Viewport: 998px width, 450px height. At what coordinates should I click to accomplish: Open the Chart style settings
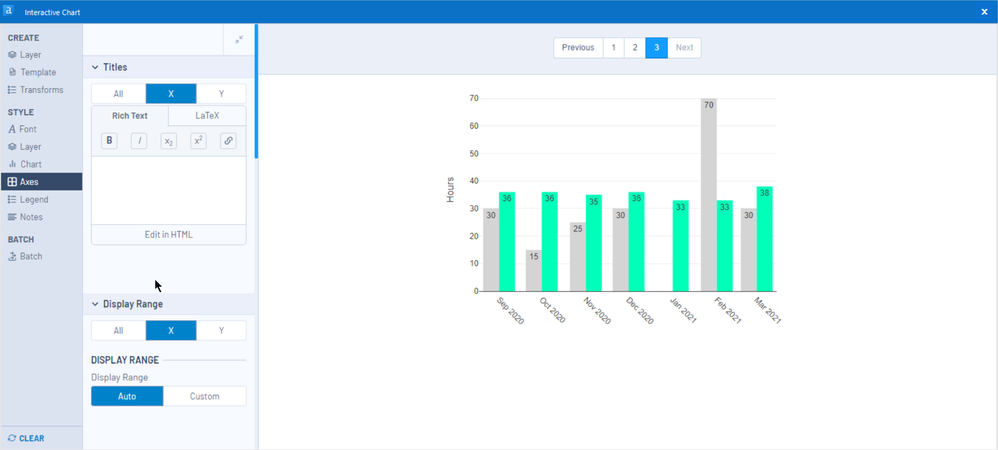coord(25,164)
